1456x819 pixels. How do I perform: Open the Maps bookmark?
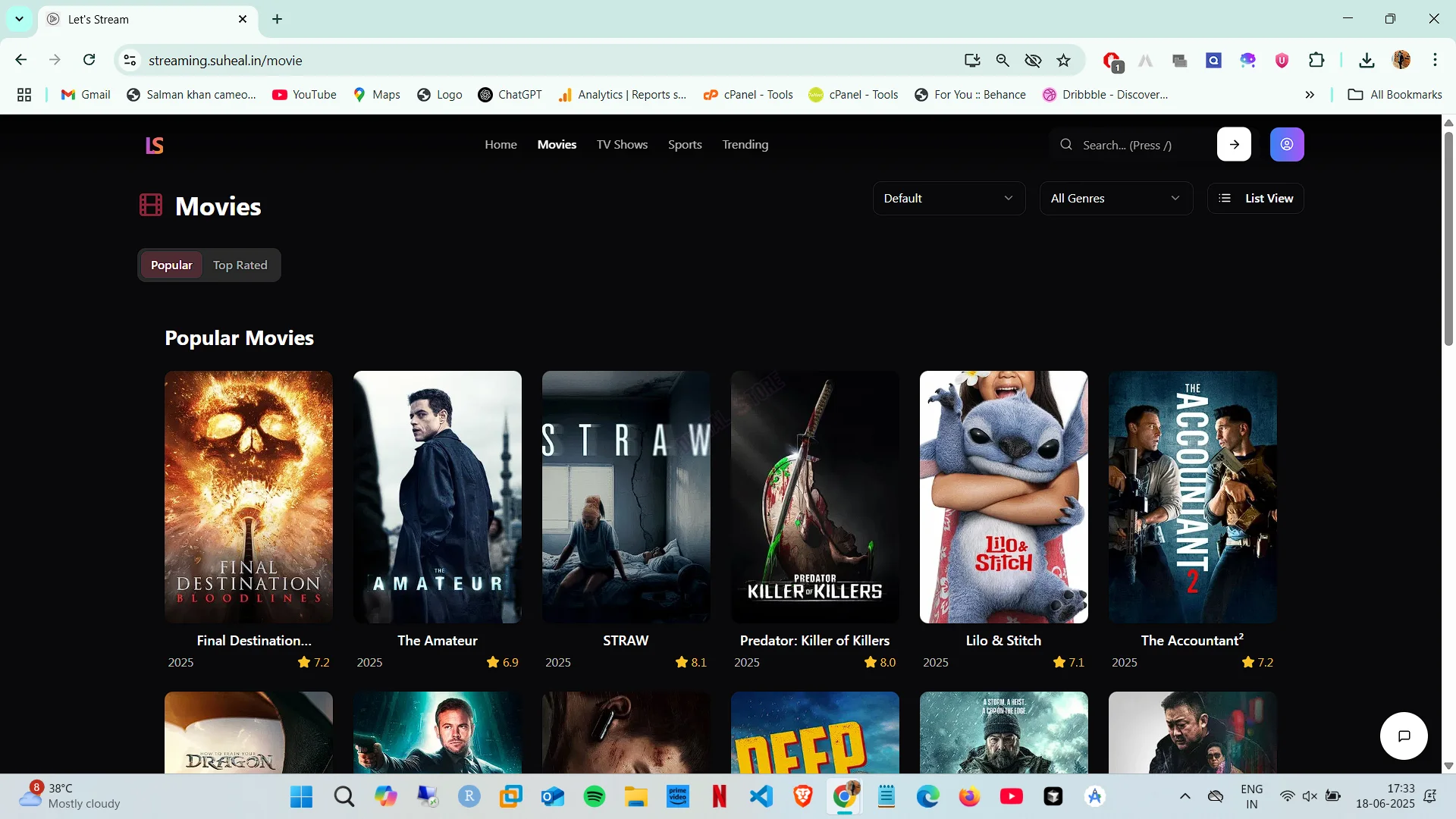[x=377, y=95]
